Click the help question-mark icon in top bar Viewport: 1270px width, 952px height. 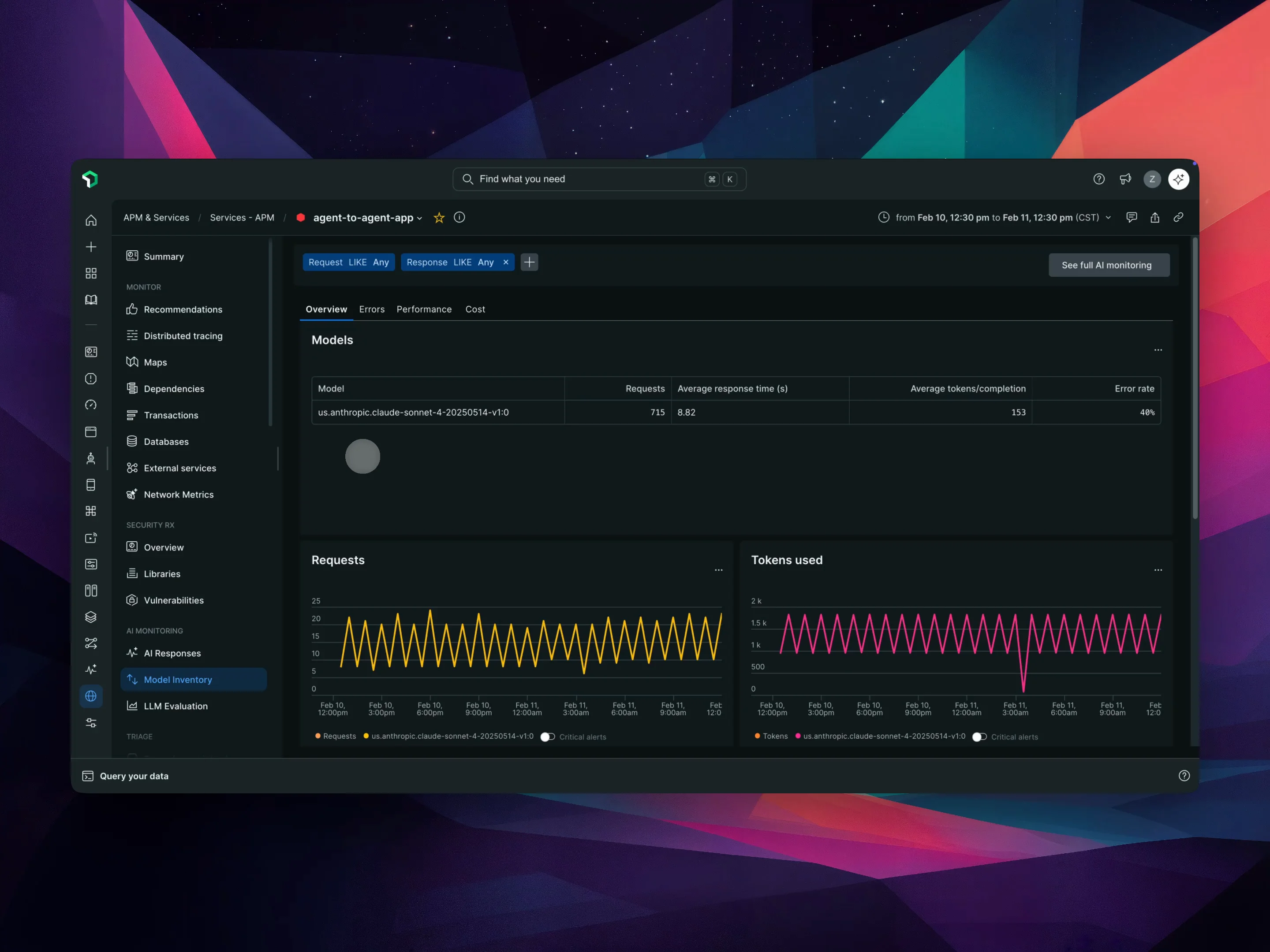pyautogui.click(x=1098, y=178)
